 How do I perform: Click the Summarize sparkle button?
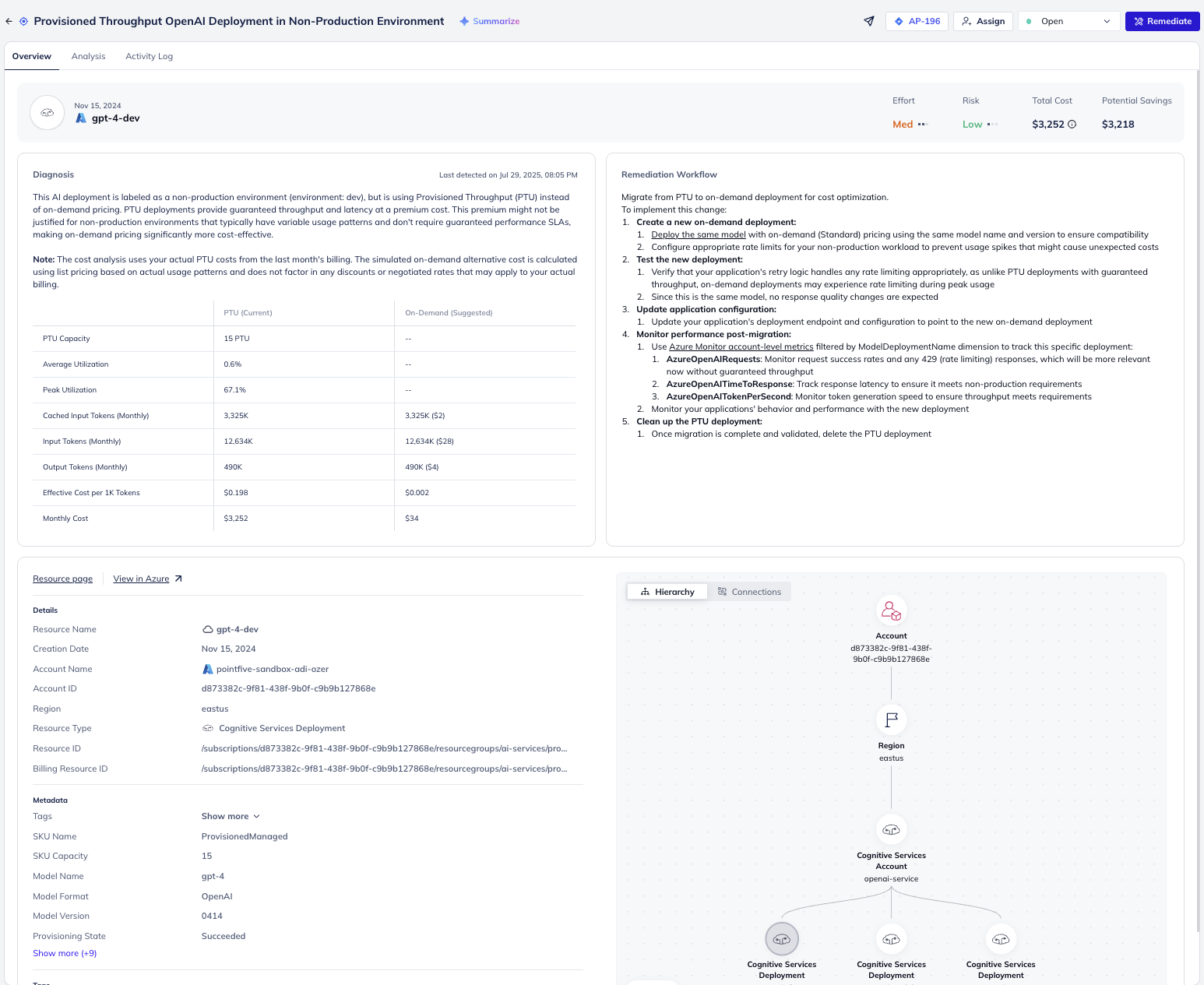point(489,21)
